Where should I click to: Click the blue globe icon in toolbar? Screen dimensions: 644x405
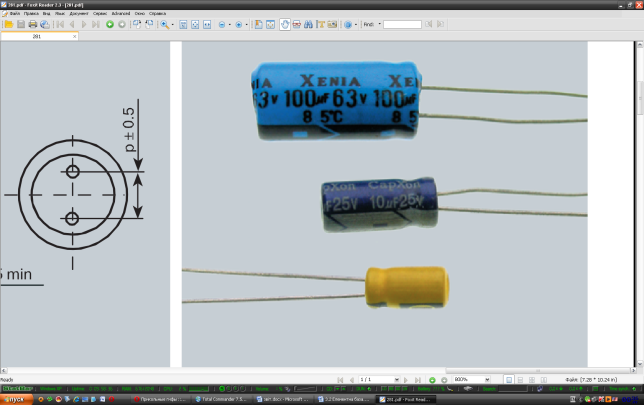pos(348,25)
